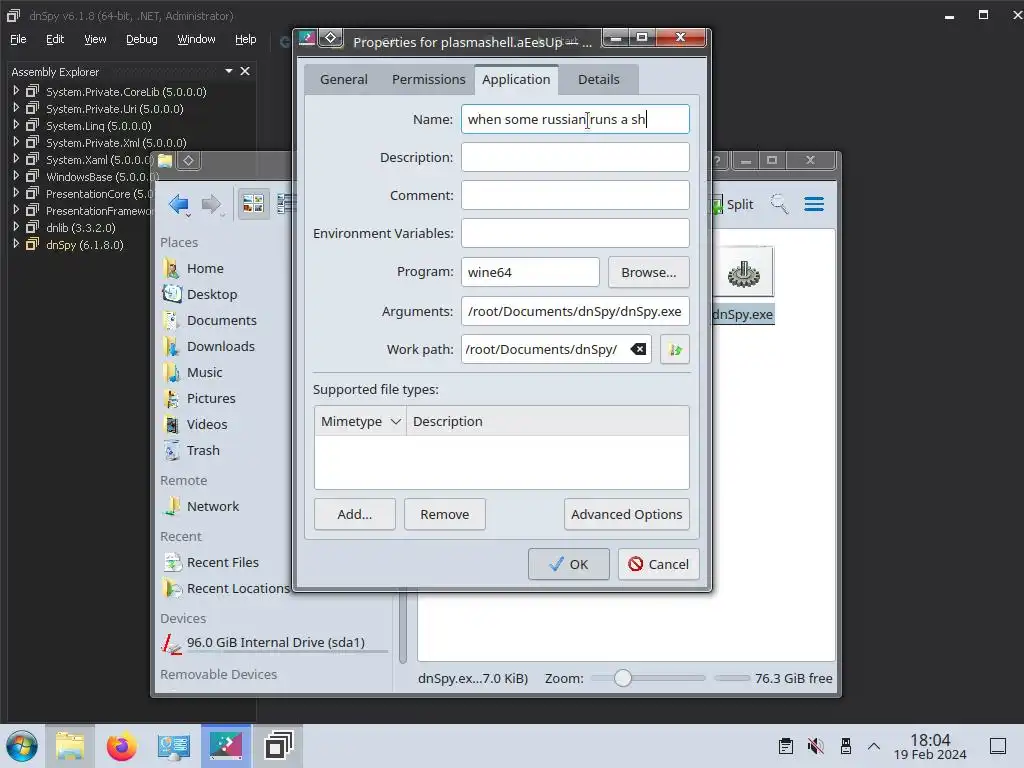Viewport: 1024px width, 768px height.
Task: Cancel the properties dialog
Action: (658, 564)
